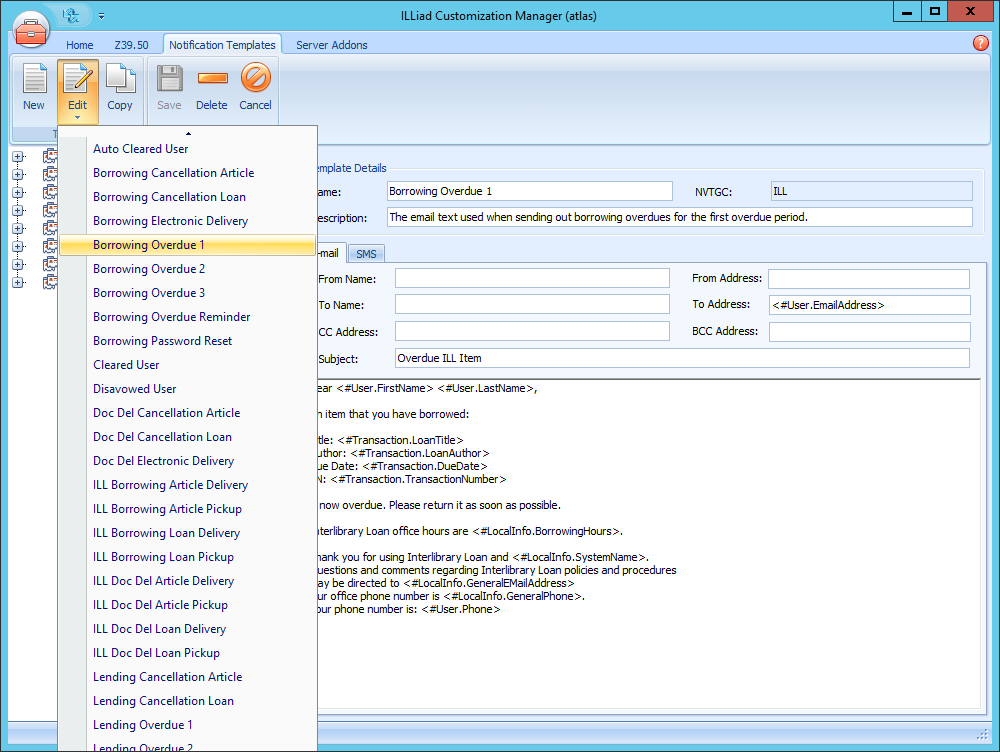The width and height of the screenshot is (1000, 752).
Task: Switch to the SMS tab
Action: coord(365,253)
